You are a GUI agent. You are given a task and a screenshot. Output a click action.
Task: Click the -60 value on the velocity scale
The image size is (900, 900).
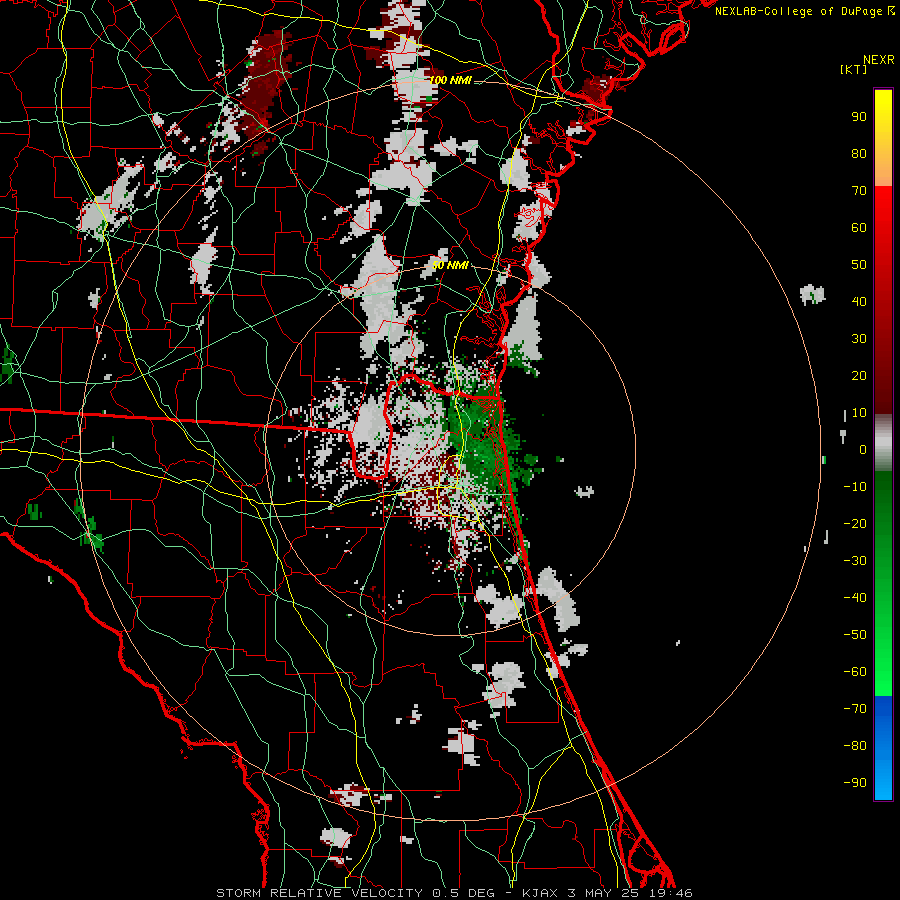[x=855, y=672]
